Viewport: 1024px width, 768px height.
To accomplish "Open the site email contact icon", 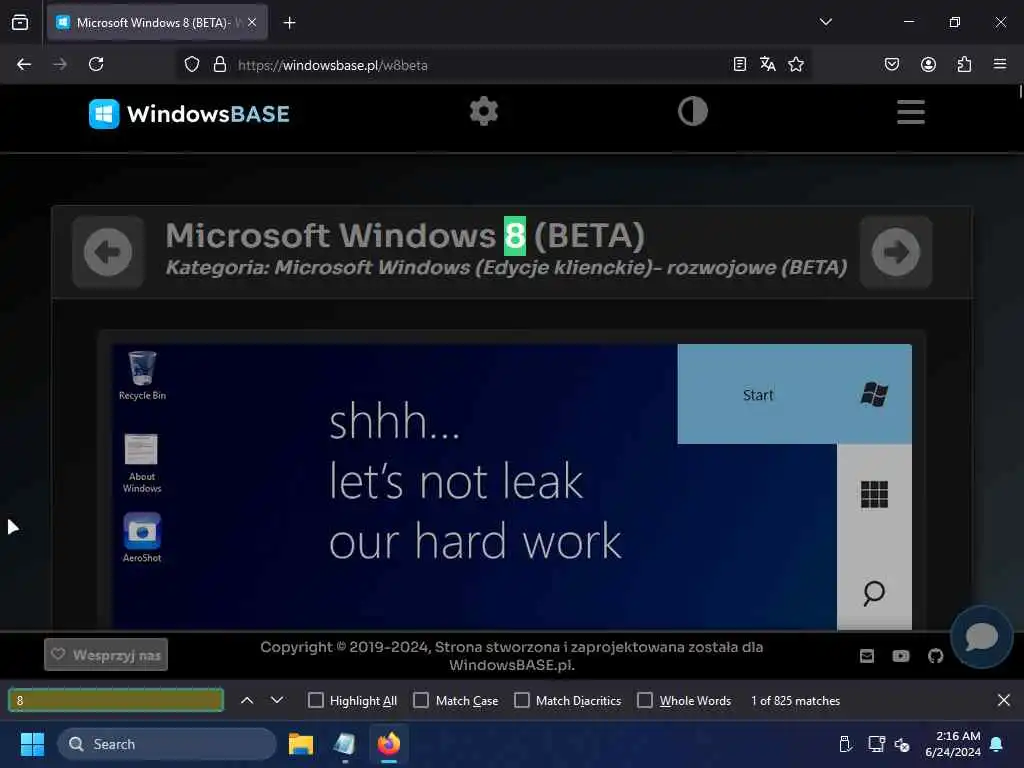I will 867,656.
